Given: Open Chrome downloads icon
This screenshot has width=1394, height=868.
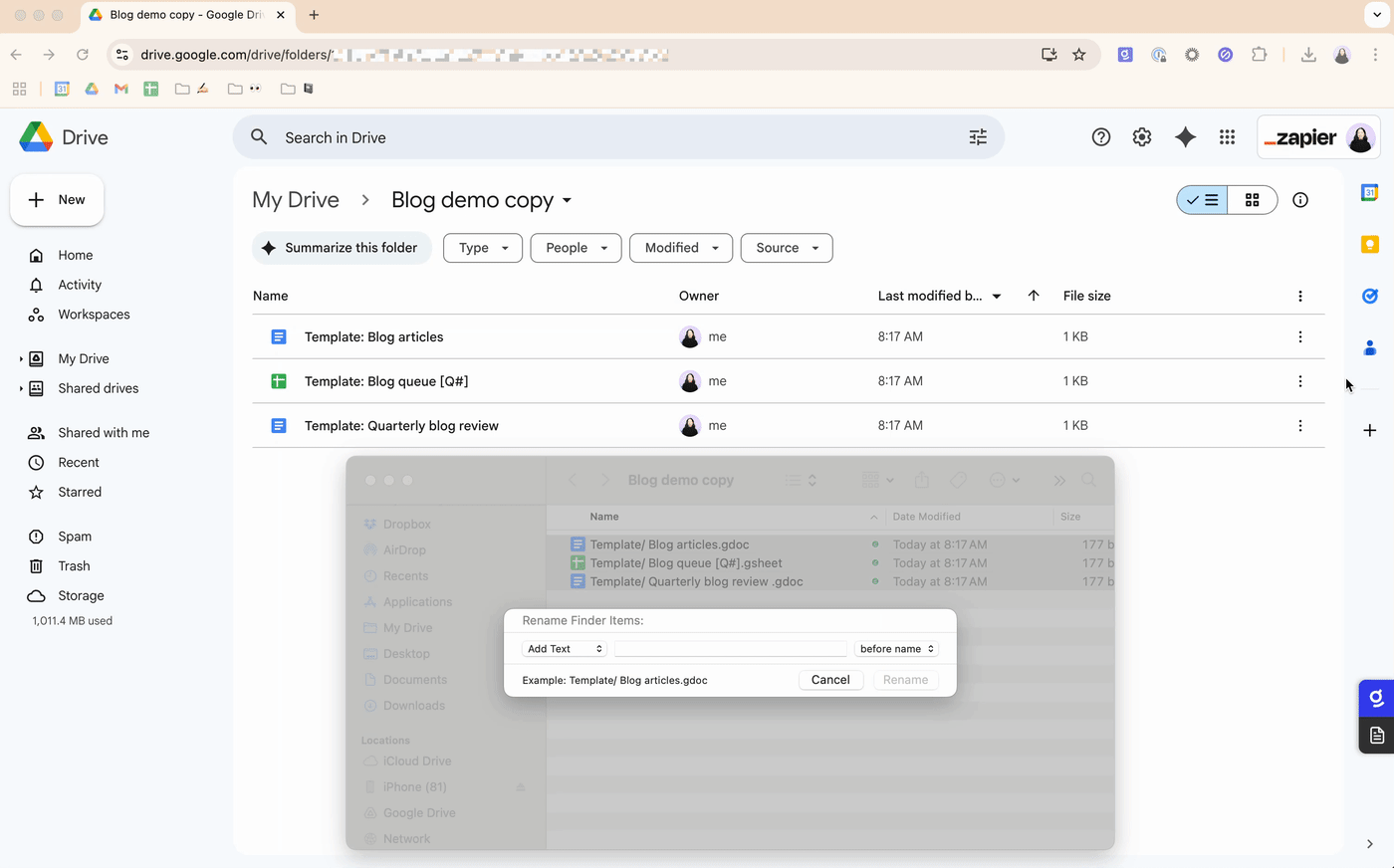Looking at the screenshot, I should pos(1308,55).
